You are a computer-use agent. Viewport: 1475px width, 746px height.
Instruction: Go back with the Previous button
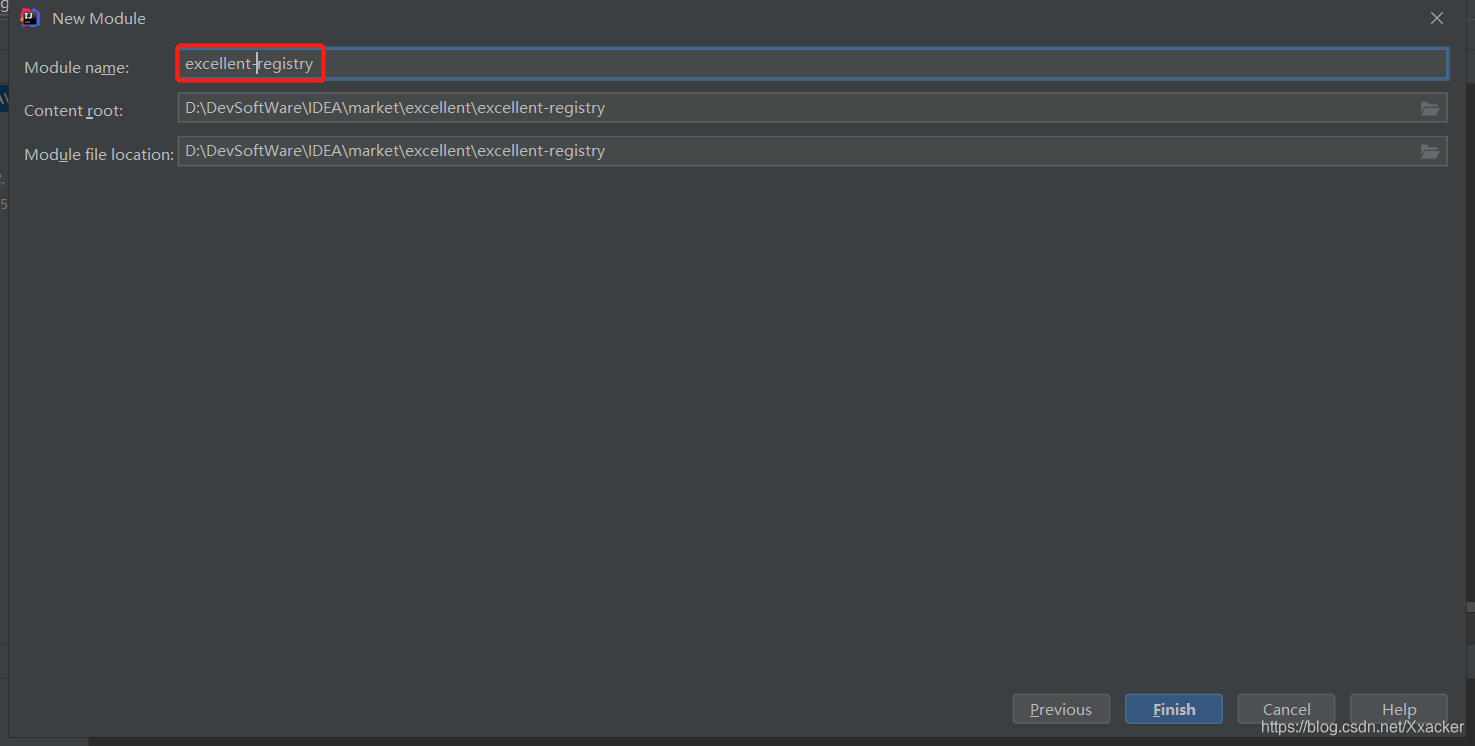(x=1061, y=709)
